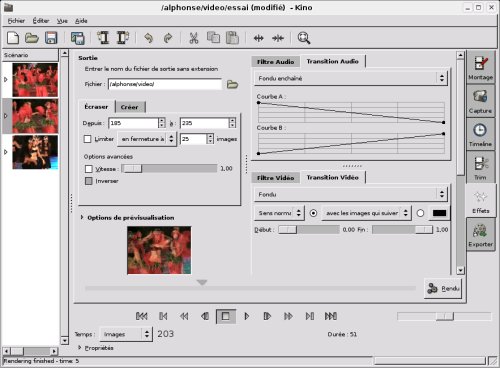The height and width of the screenshot is (368, 500).
Task: Open the Éditer menu
Action: click(41, 21)
